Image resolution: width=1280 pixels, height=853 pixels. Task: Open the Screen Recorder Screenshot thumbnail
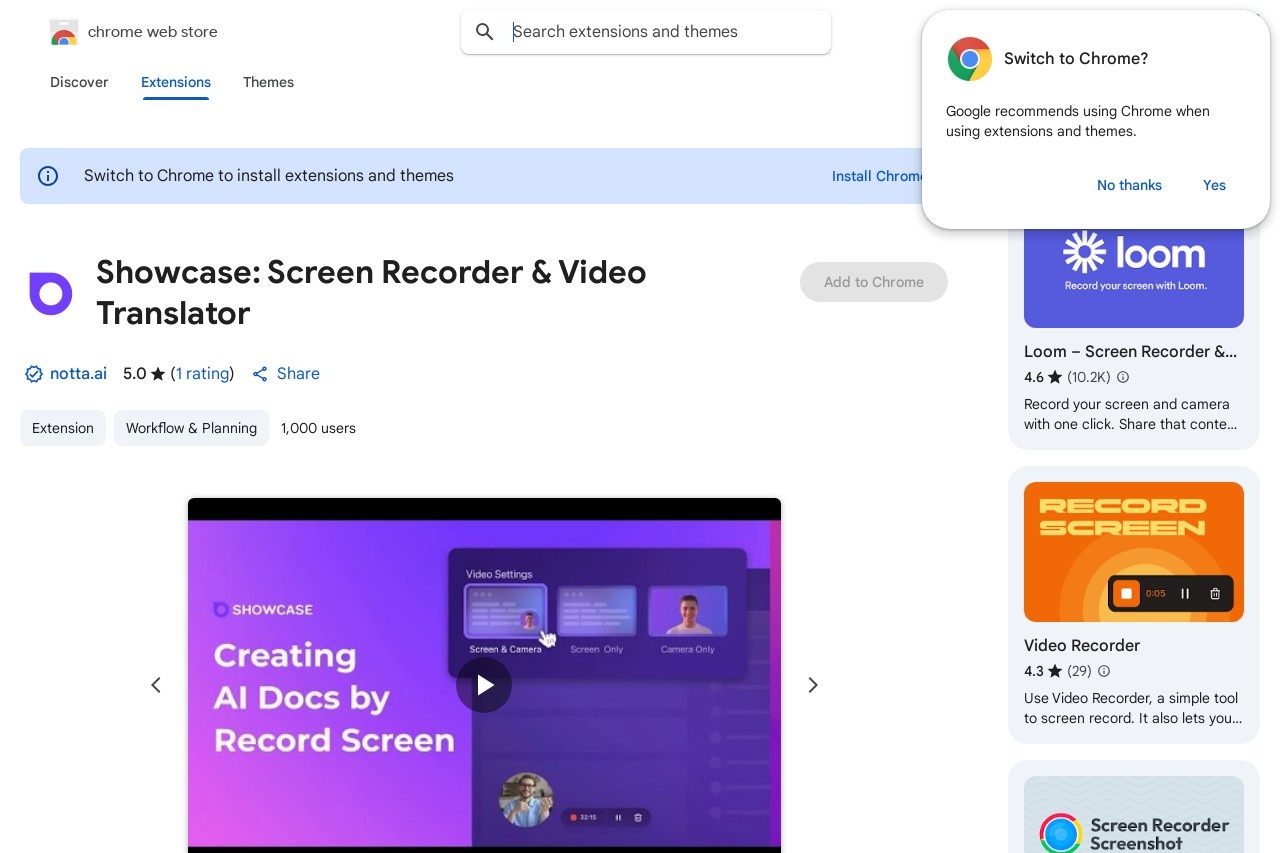tap(1134, 815)
